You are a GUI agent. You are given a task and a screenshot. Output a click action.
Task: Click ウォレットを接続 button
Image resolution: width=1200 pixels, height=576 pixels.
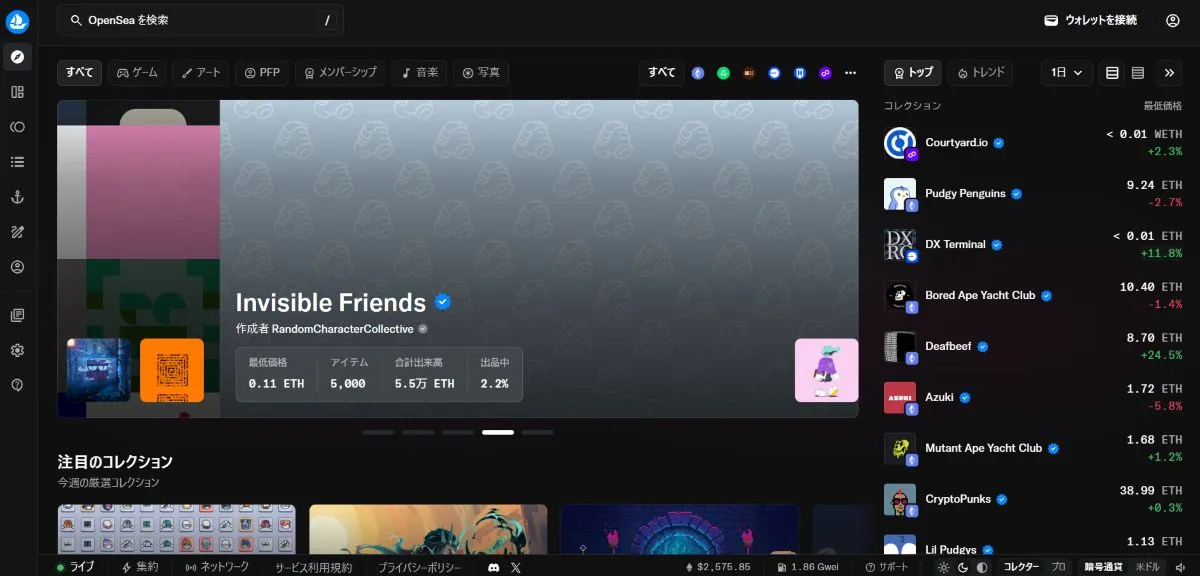(x=1091, y=20)
